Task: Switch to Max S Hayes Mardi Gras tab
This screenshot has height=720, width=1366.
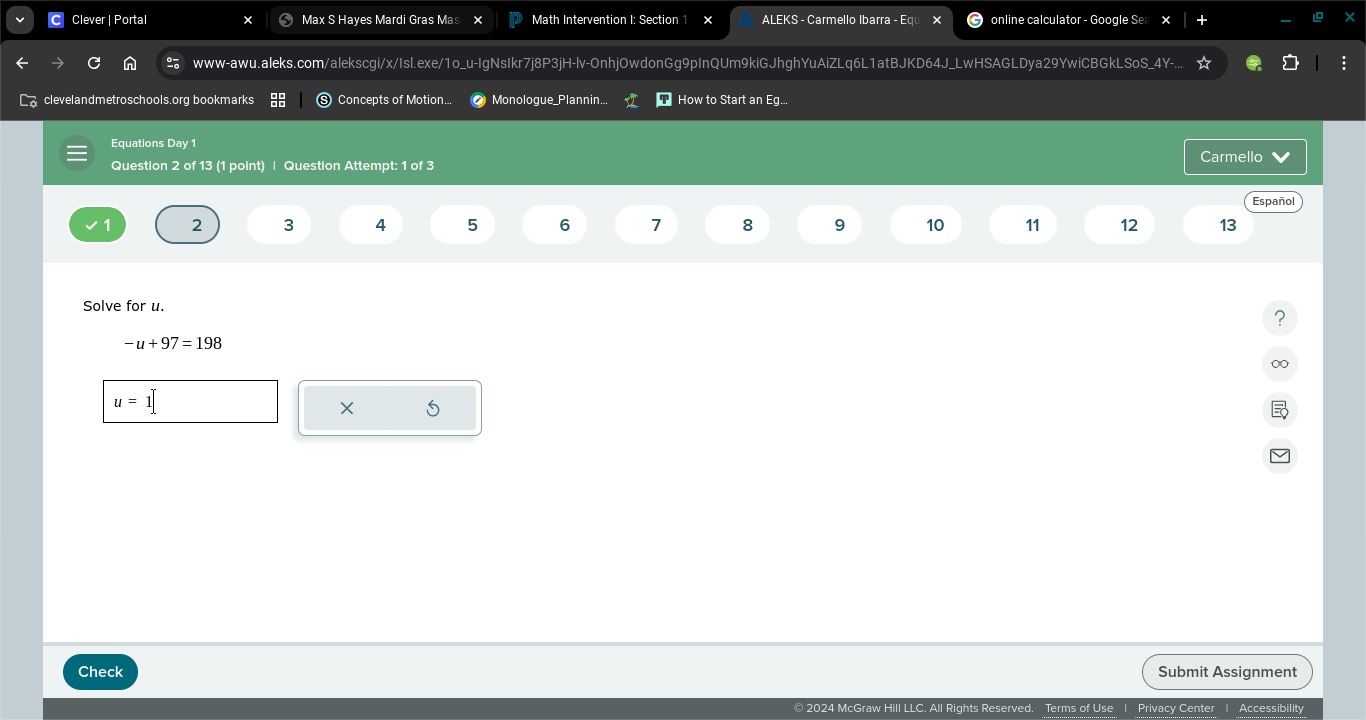Action: 381,20
